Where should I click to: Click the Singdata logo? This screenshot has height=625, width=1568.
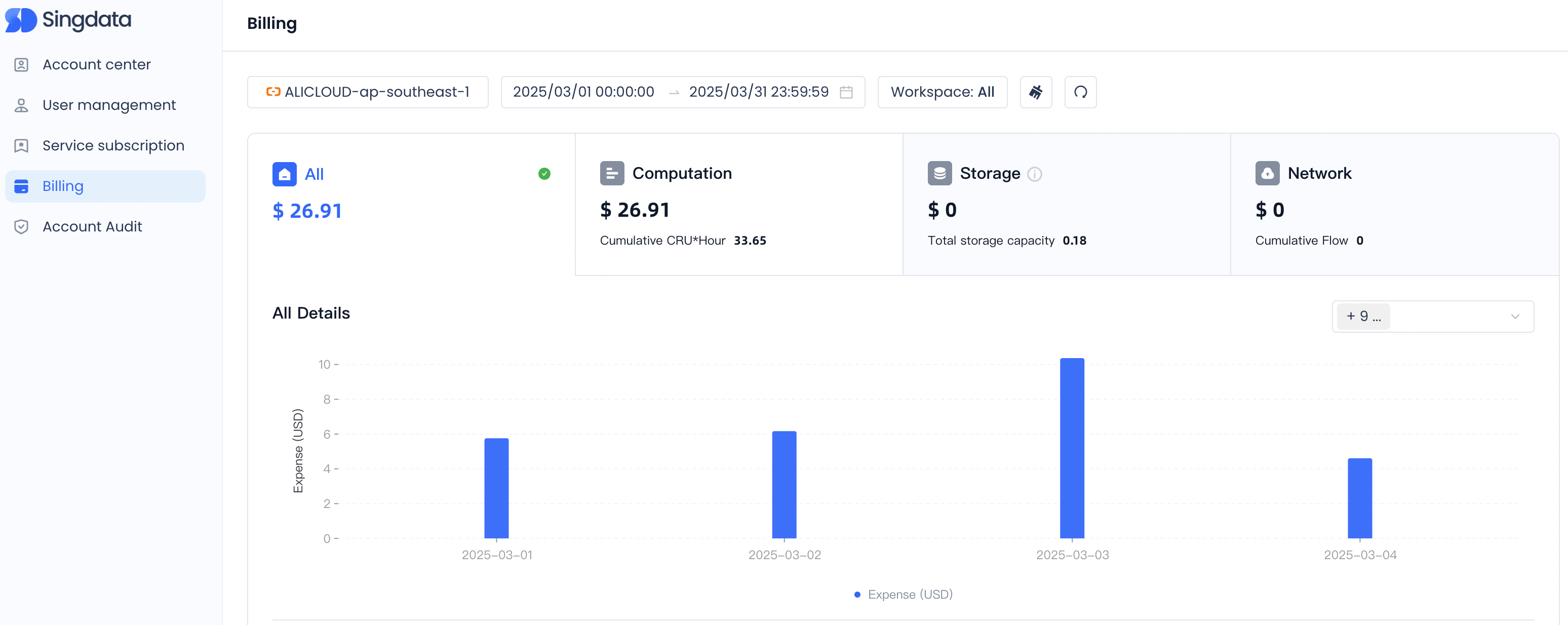point(68,20)
